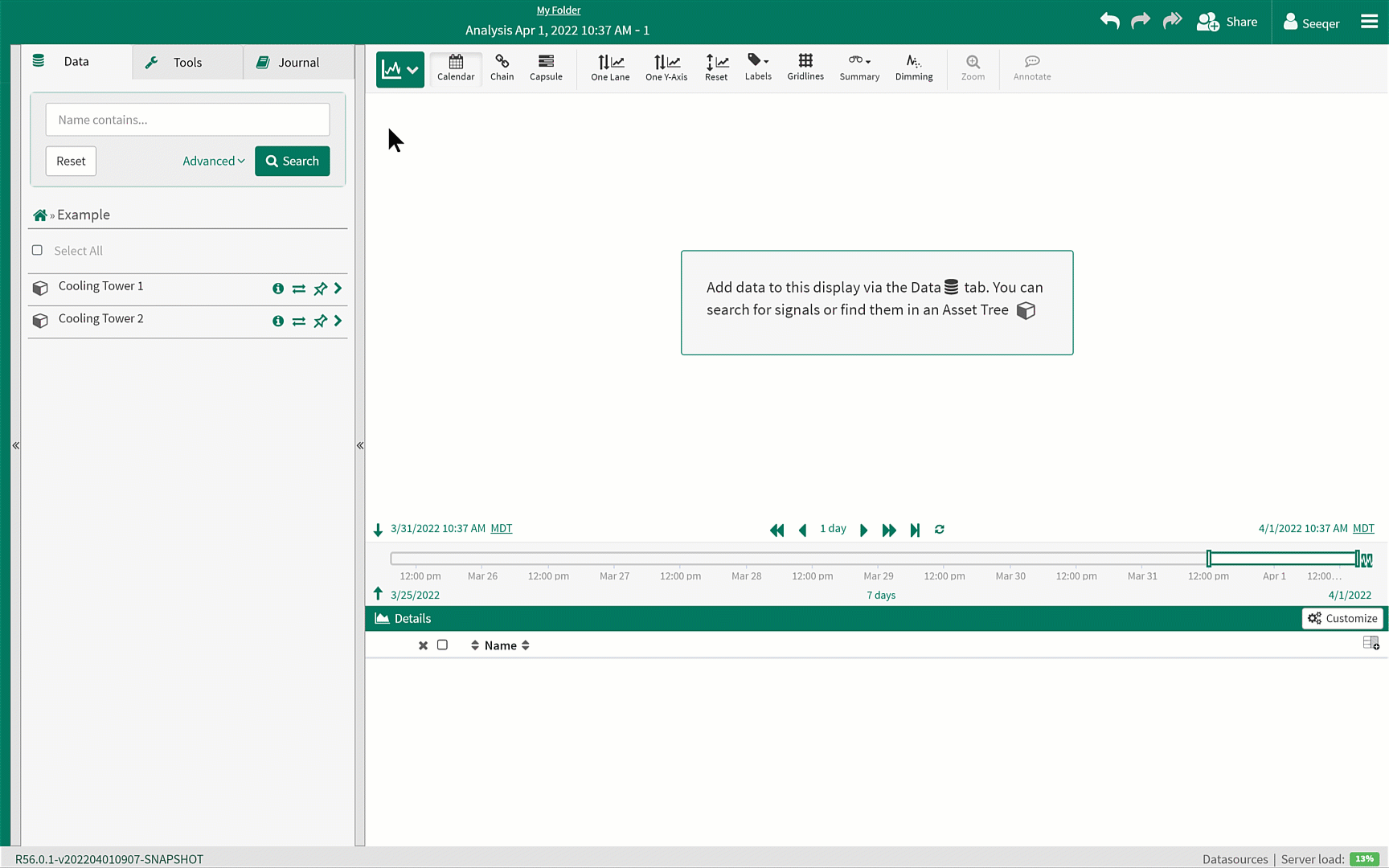Collapse the far-left sidebar chevron

(15, 445)
